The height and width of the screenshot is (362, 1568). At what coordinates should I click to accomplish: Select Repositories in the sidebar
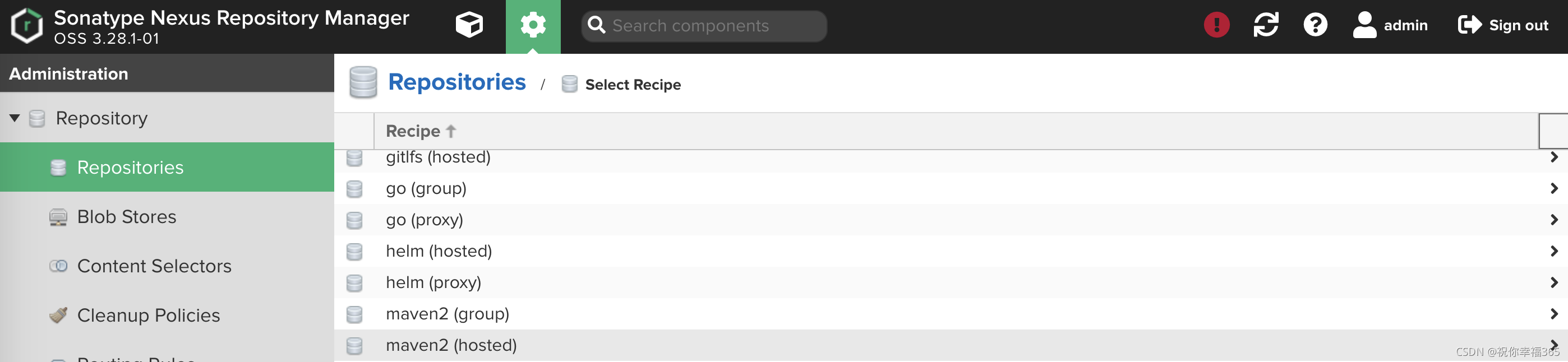coord(130,168)
